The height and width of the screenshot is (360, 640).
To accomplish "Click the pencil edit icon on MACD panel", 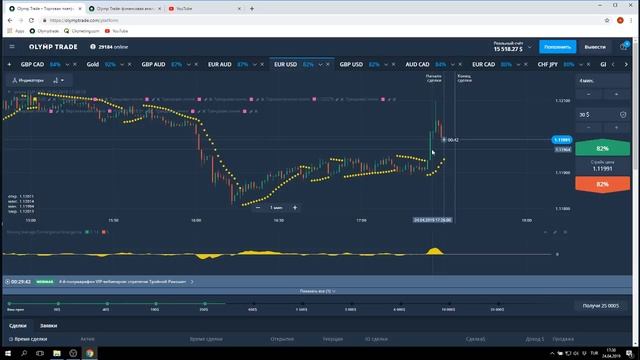I will pos(555,232).
